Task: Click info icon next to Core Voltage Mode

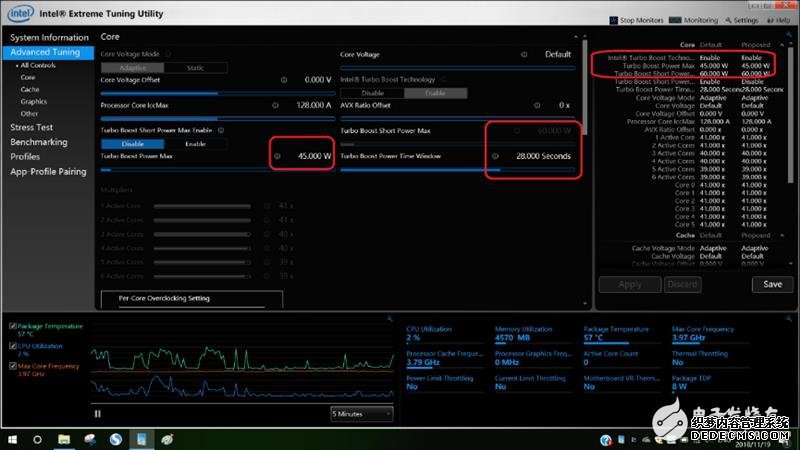Action: [168, 54]
